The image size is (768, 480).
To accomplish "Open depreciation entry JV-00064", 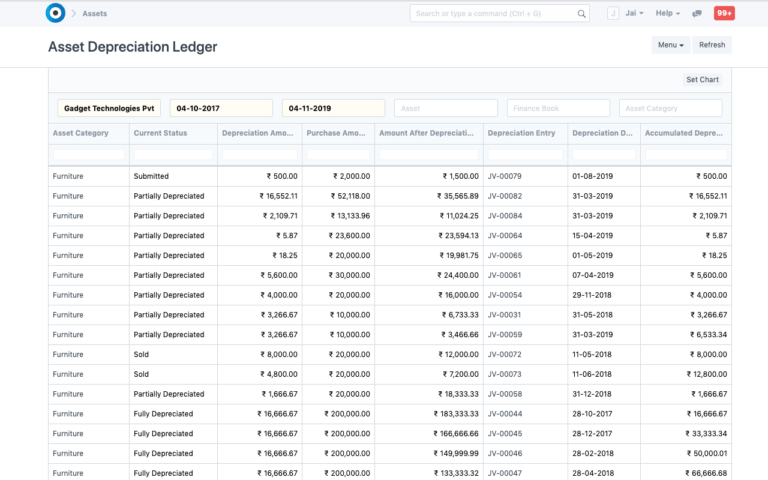I will [504, 236].
